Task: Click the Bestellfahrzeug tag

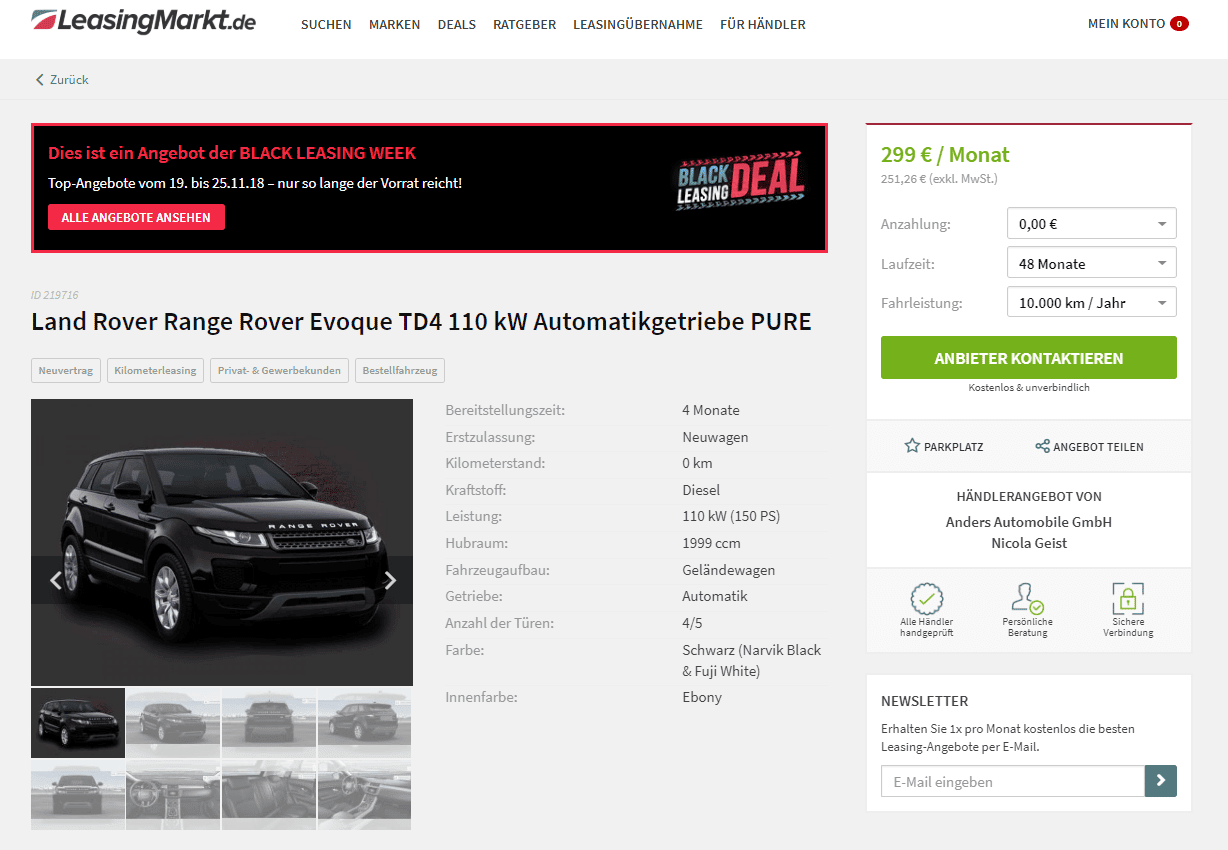Action: (x=400, y=371)
